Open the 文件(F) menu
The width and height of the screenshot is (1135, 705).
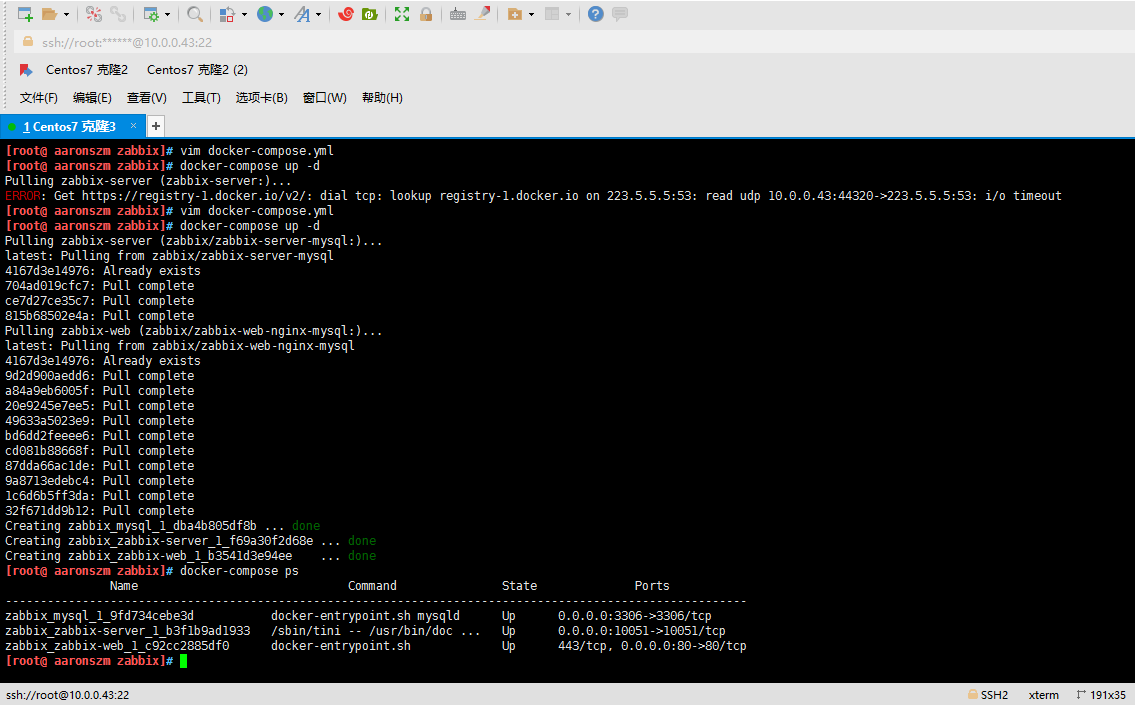click(38, 98)
